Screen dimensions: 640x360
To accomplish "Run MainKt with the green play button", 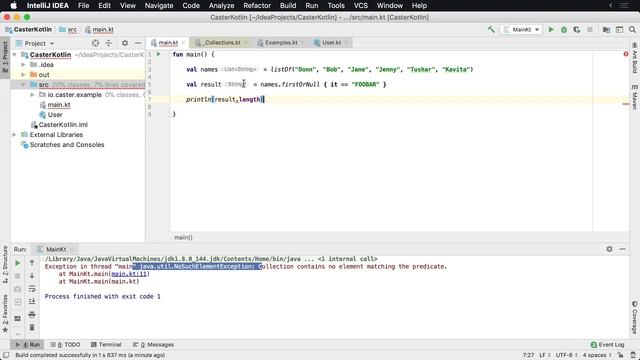I will (x=551, y=29).
